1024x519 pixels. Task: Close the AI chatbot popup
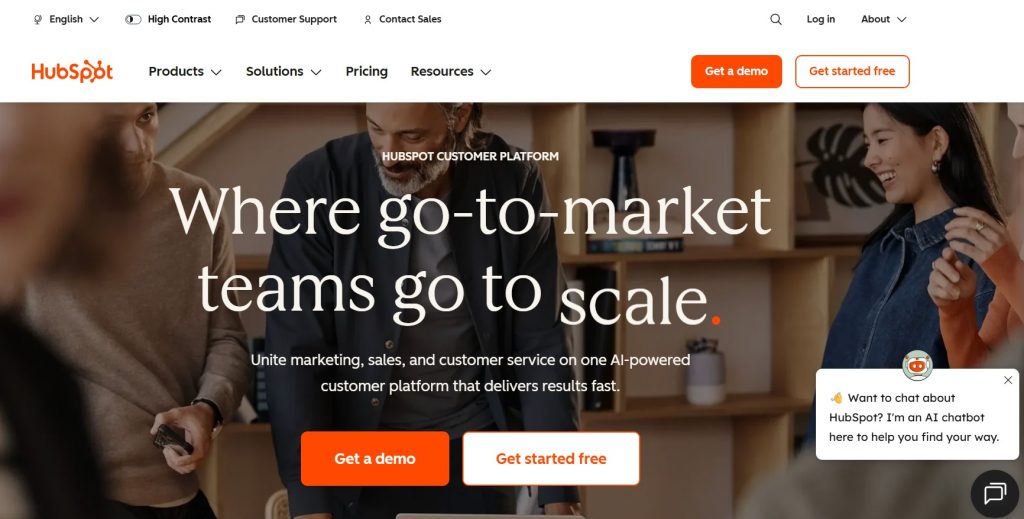click(1008, 380)
